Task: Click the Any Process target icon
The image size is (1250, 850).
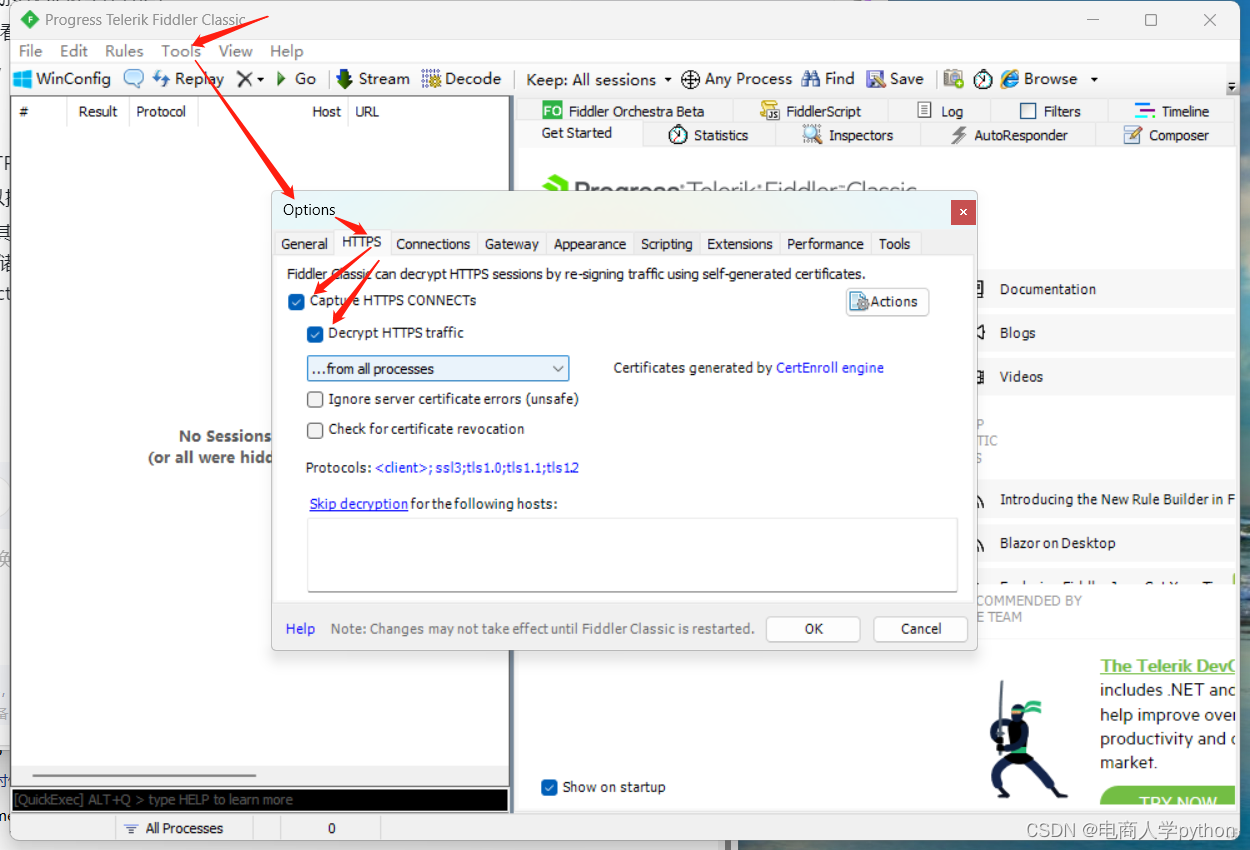Action: point(690,79)
